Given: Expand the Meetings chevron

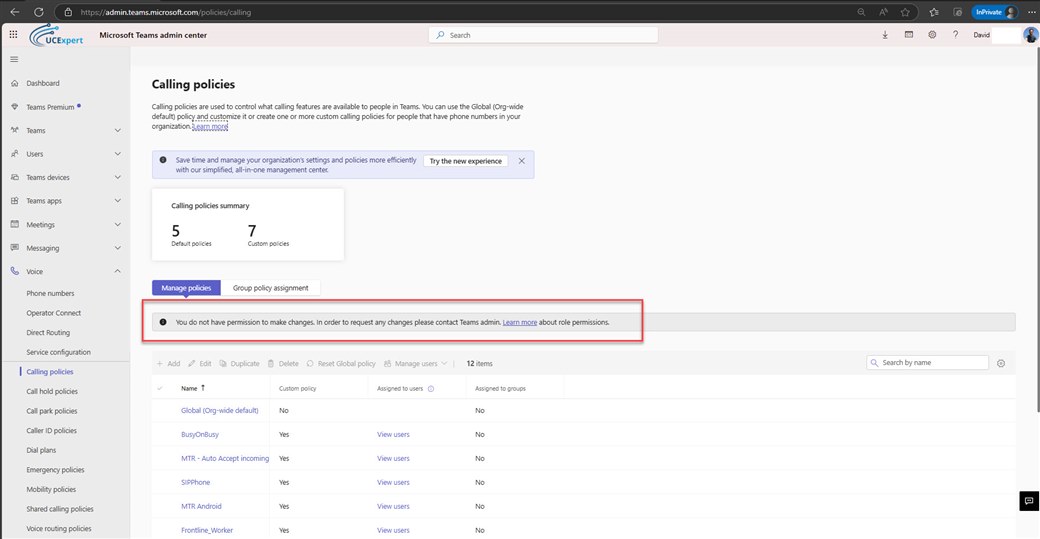Looking at the screenshot, I should pyautogui.click(x=117, y=224).
